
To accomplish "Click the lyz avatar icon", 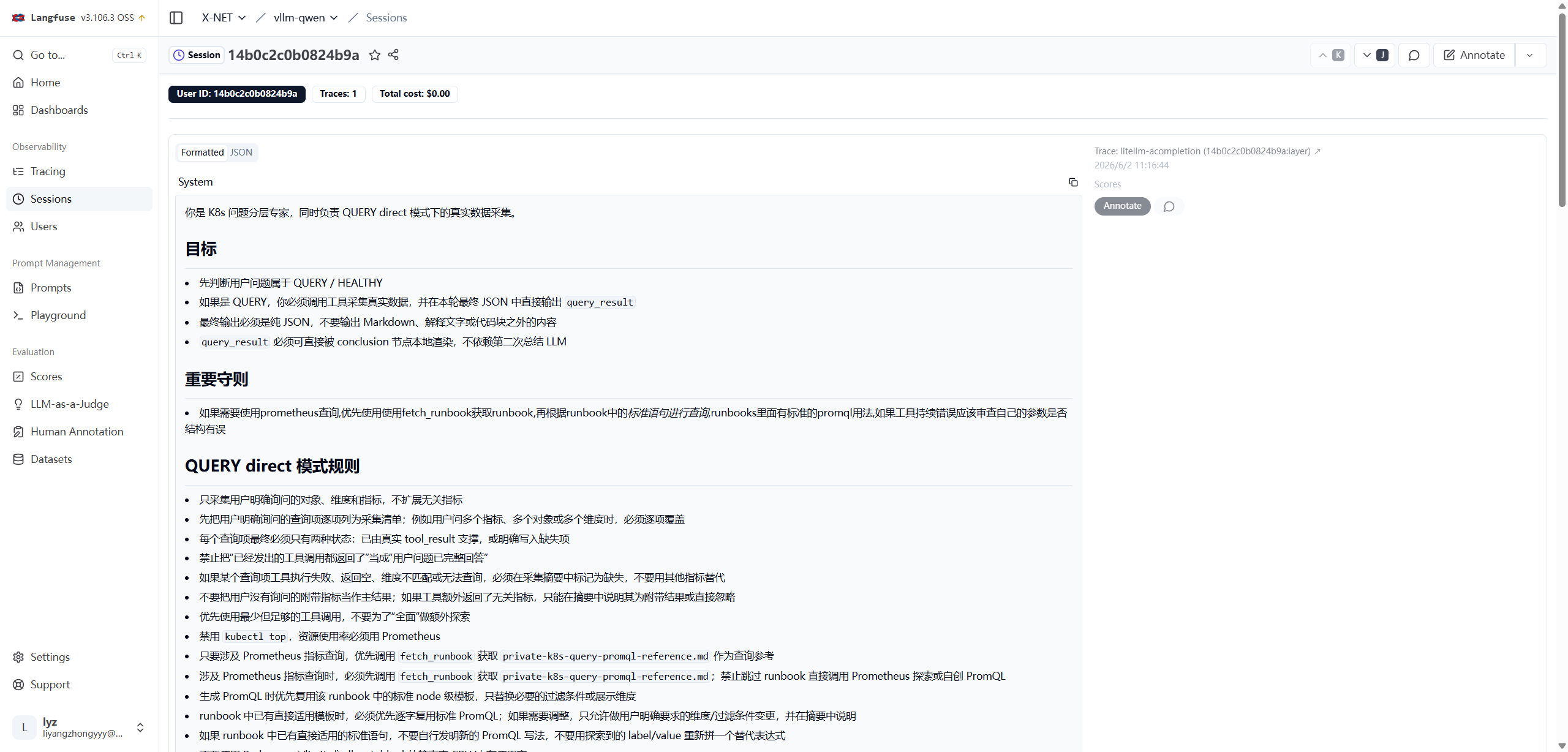I will pos(24,728).
